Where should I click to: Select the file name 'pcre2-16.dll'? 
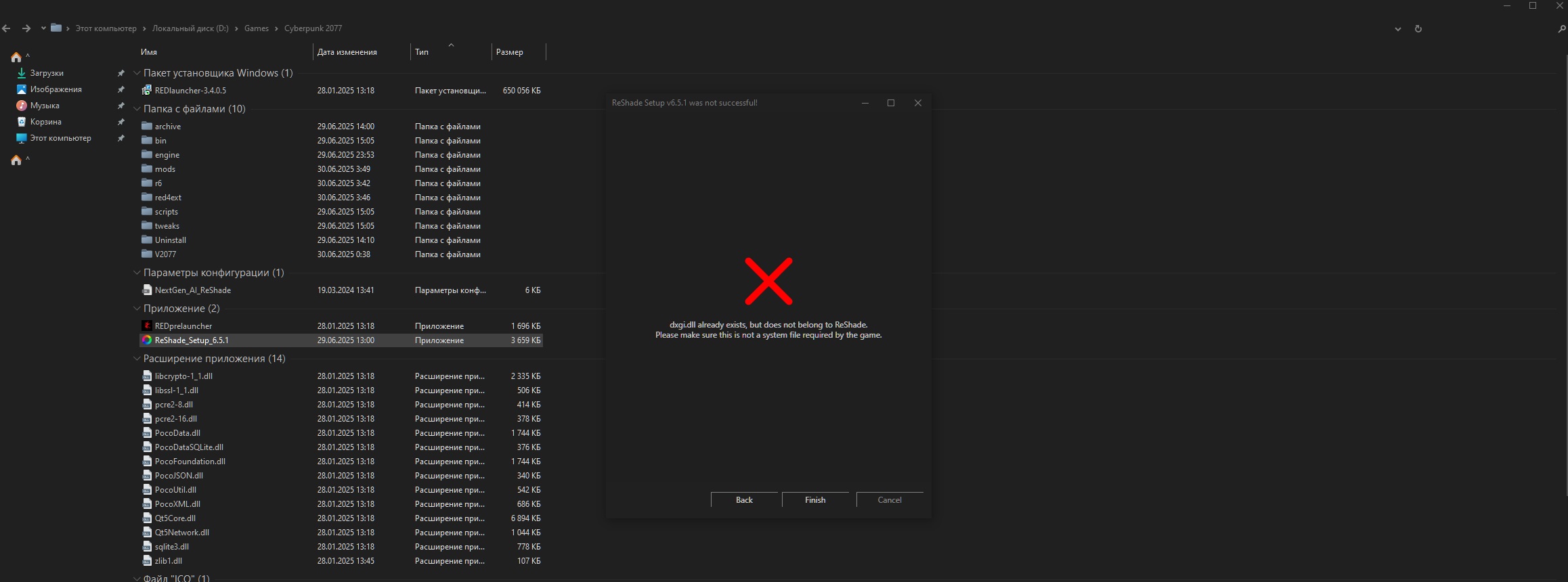(176, 419)
